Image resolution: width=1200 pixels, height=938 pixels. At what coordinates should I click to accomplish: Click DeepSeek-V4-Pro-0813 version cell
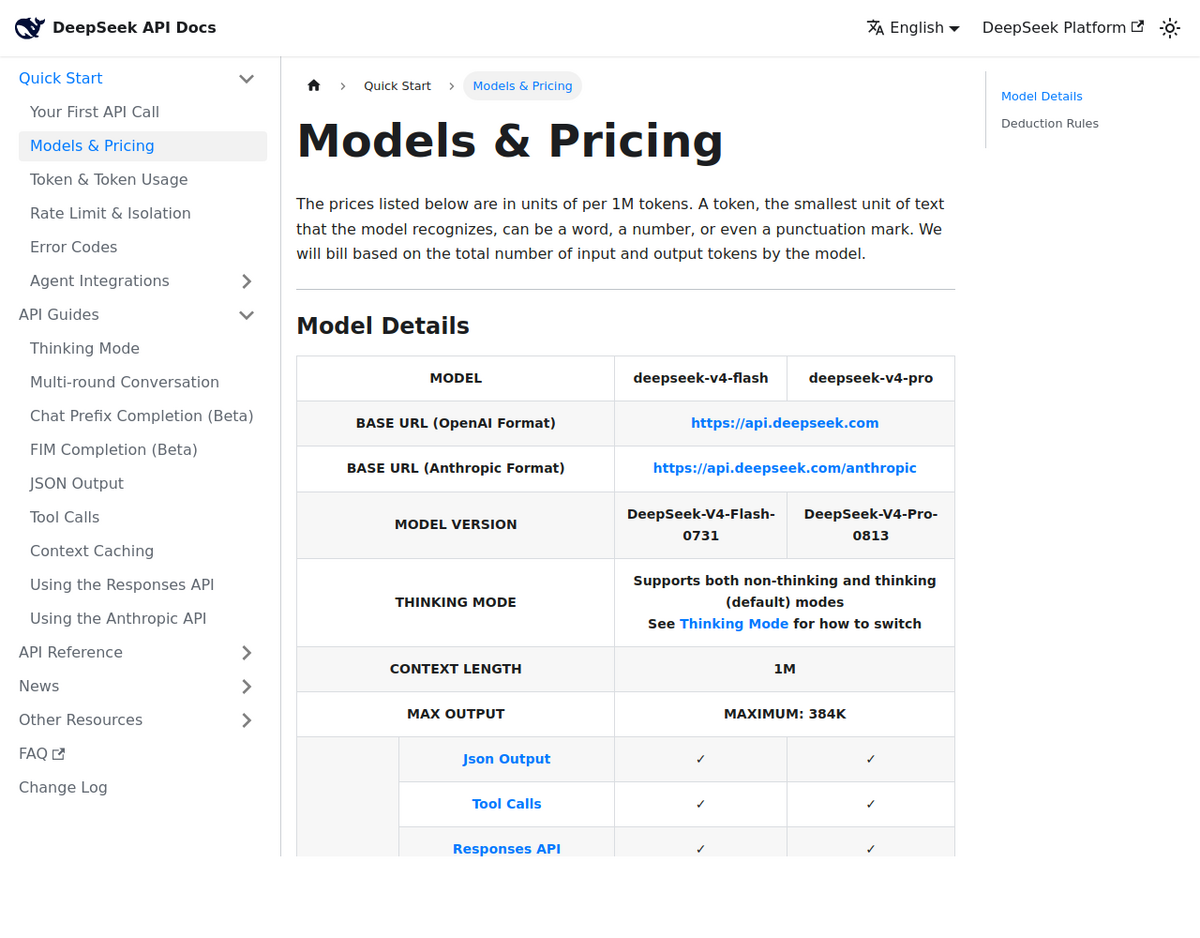click(x=871, y=525)
